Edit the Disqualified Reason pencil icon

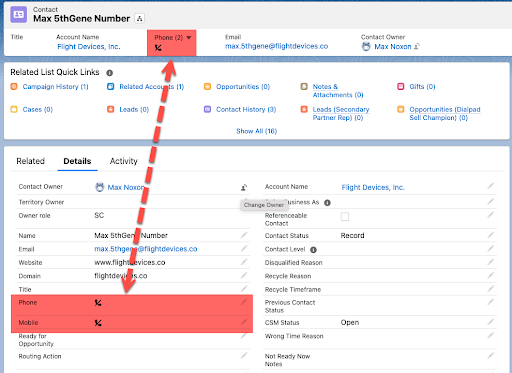click(x=491, y=262)
